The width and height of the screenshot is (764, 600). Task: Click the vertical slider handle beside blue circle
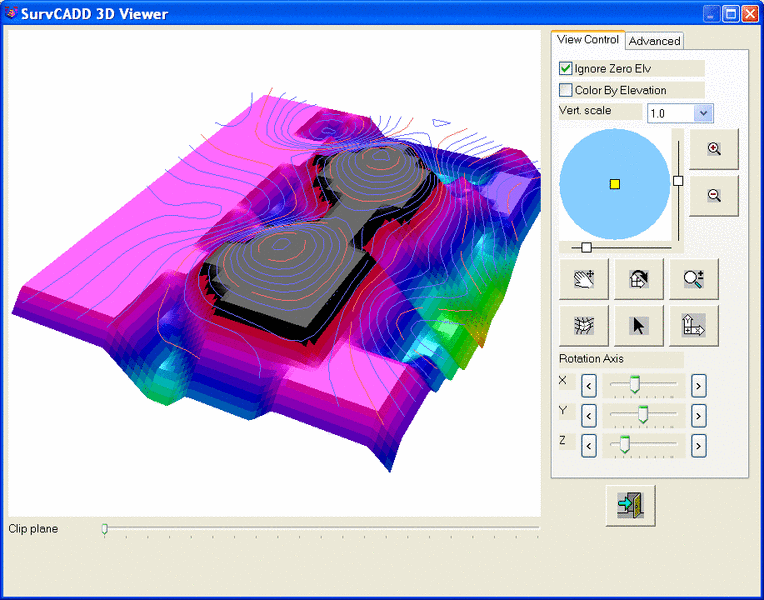click(x=678, y=181)
